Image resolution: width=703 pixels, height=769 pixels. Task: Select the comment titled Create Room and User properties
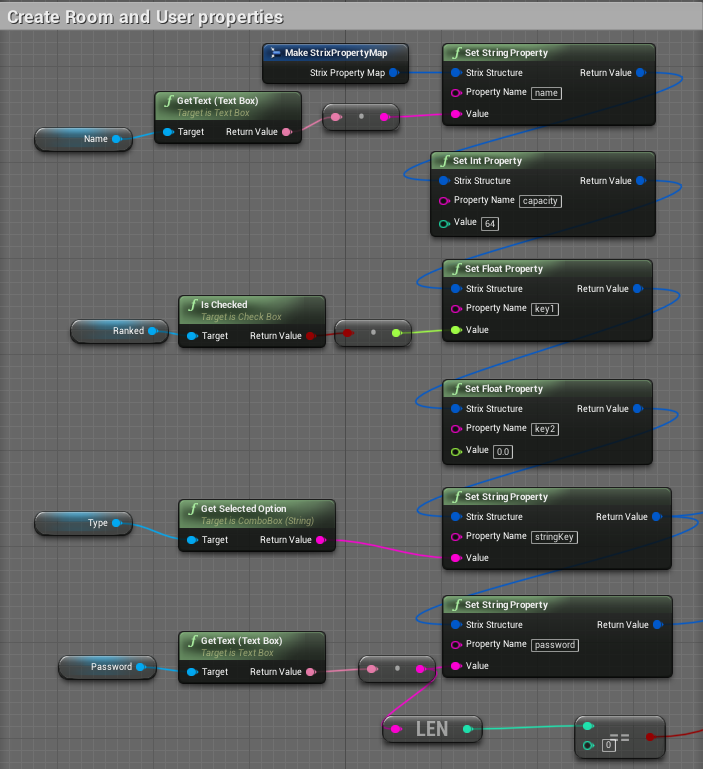click(x=351, y=17)
